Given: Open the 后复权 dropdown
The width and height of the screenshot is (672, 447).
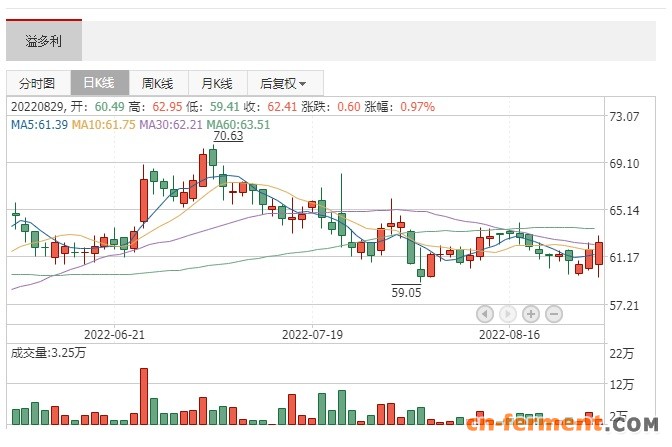Looking at the screenshot, I should pyautogui.click(x=285, y=83).
